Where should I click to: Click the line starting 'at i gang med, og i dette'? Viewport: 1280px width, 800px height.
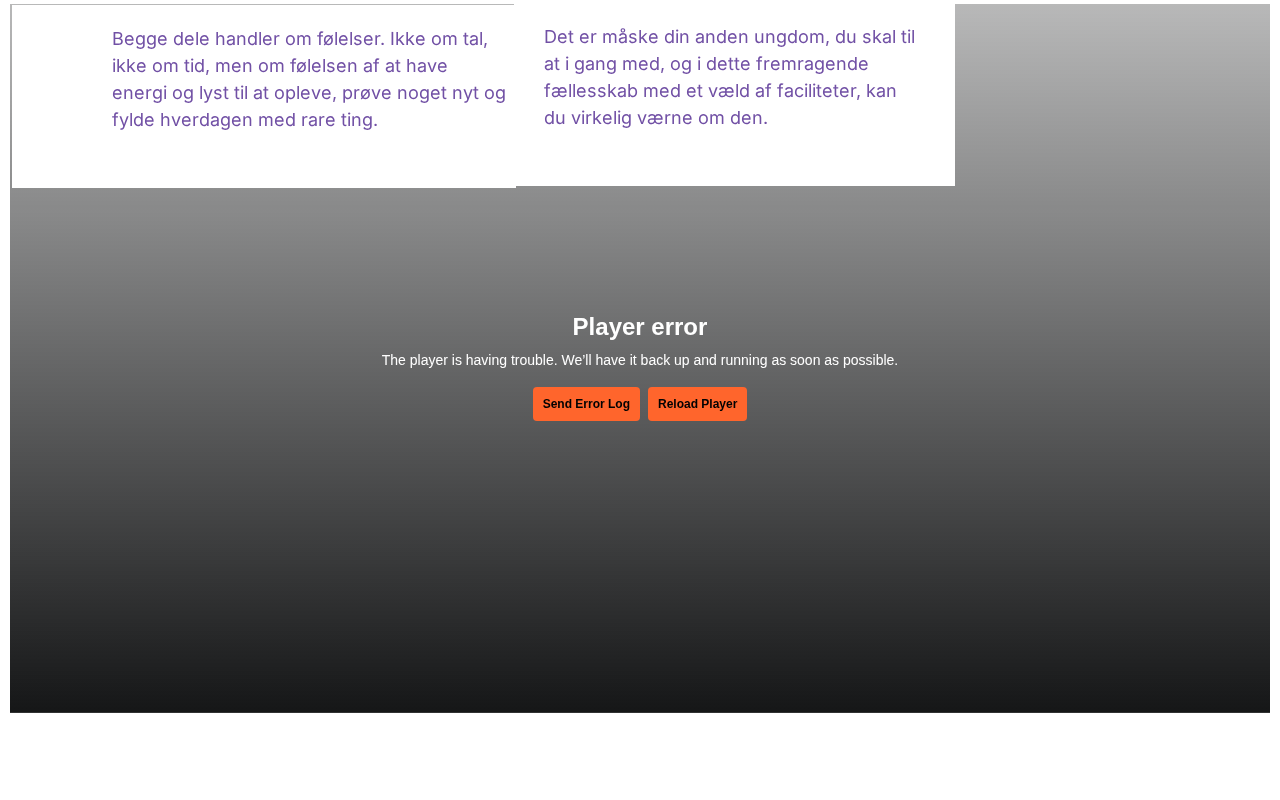point(706,64)
